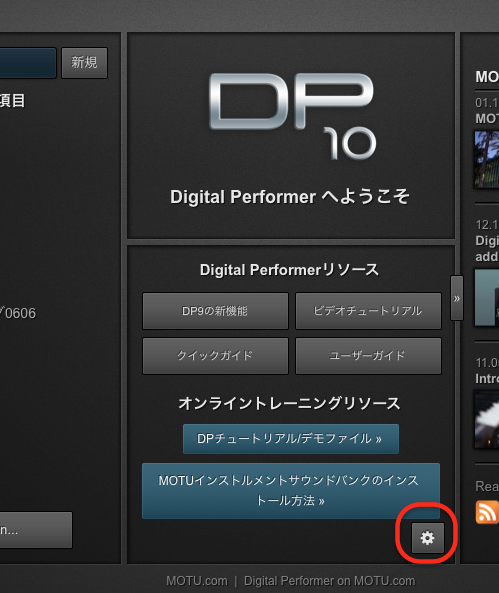The width and height of the screenshot is (499, 593).
Task: Follow Digital Performer on MOTU.com link
Action: tap(329, 581)
